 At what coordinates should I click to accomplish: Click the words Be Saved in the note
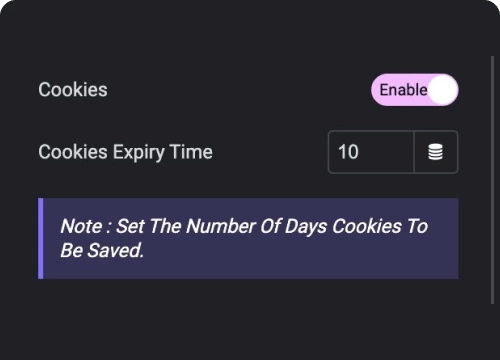coord(102,251)
